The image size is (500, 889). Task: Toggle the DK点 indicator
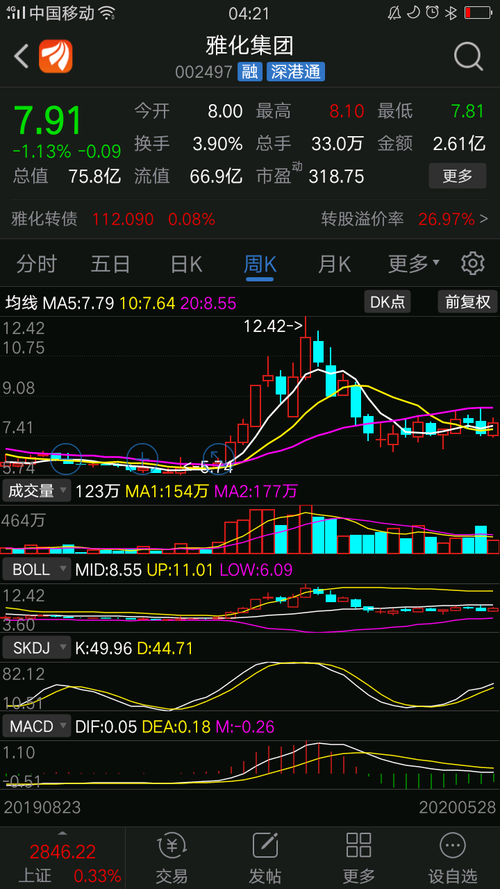[387, 302]
